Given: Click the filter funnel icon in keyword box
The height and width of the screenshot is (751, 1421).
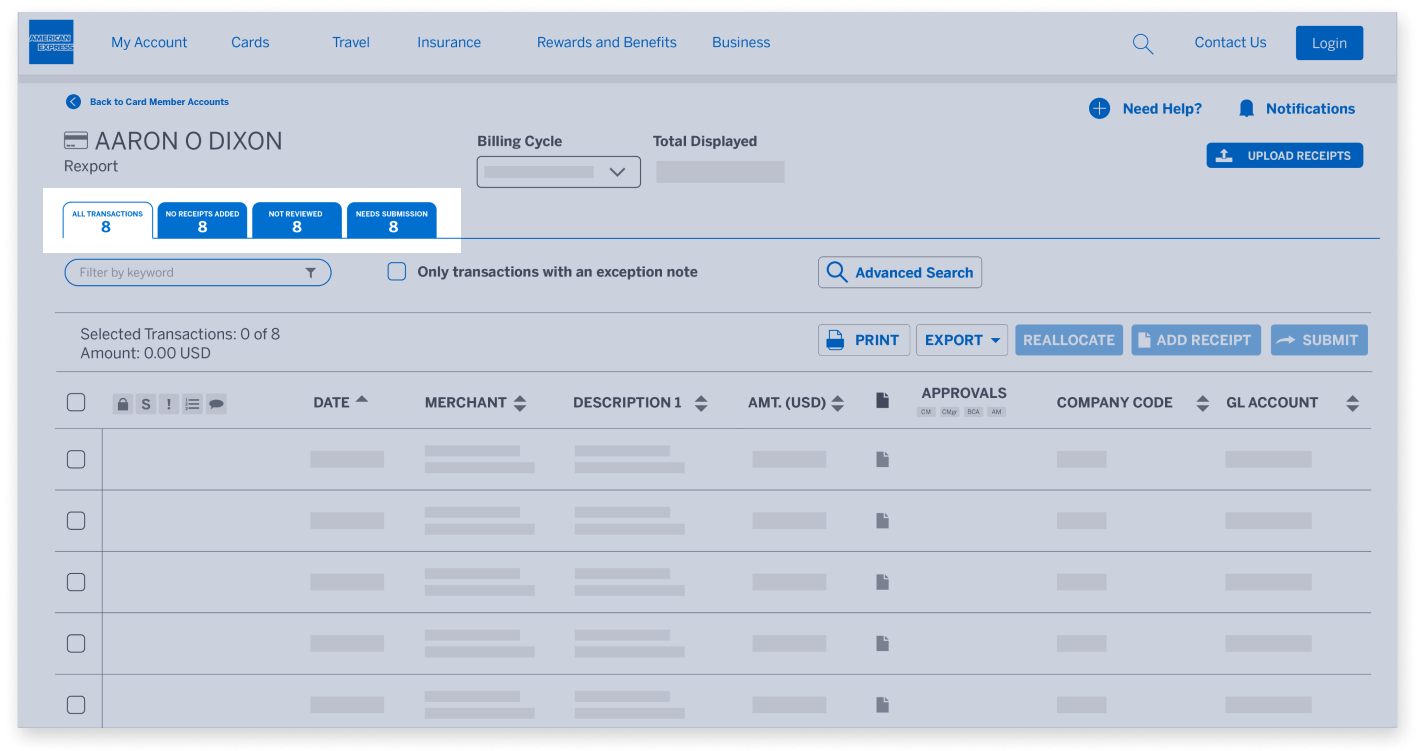Looking at the screenshot, I should click(x=310, y=273).
